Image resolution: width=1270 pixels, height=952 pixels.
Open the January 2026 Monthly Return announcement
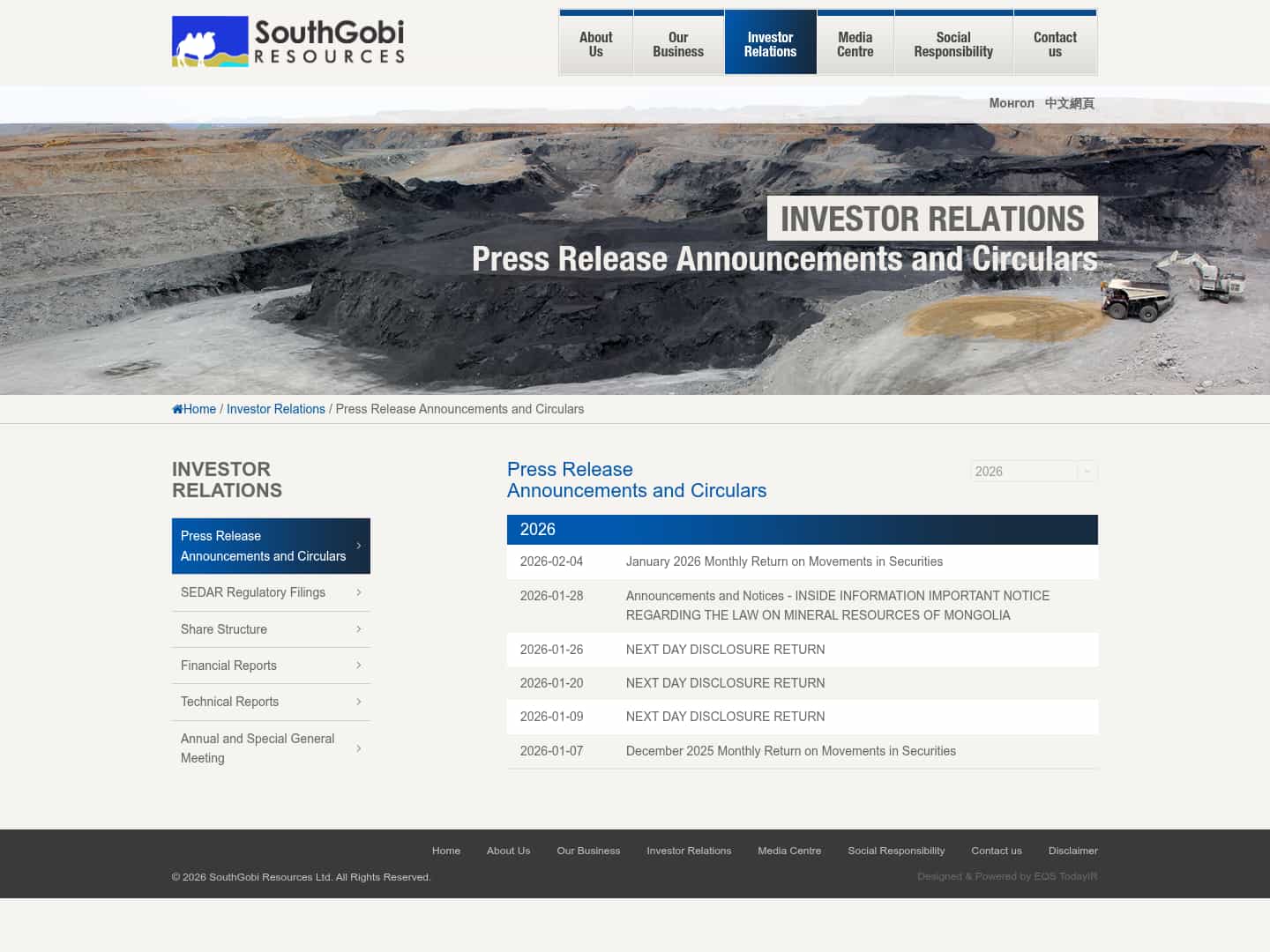(784, 562)
